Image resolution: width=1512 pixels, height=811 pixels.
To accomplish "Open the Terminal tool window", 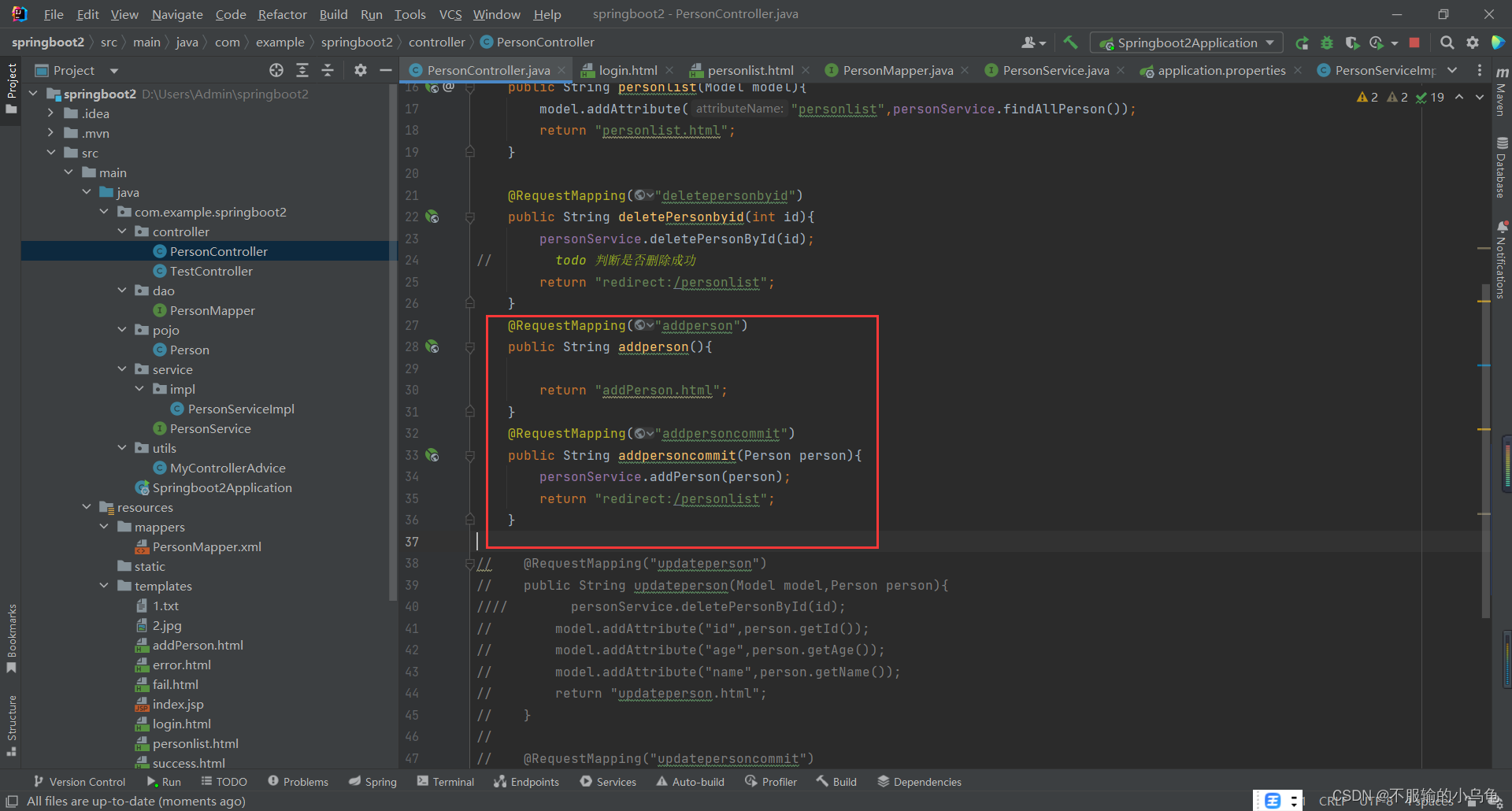I will 446,782.
